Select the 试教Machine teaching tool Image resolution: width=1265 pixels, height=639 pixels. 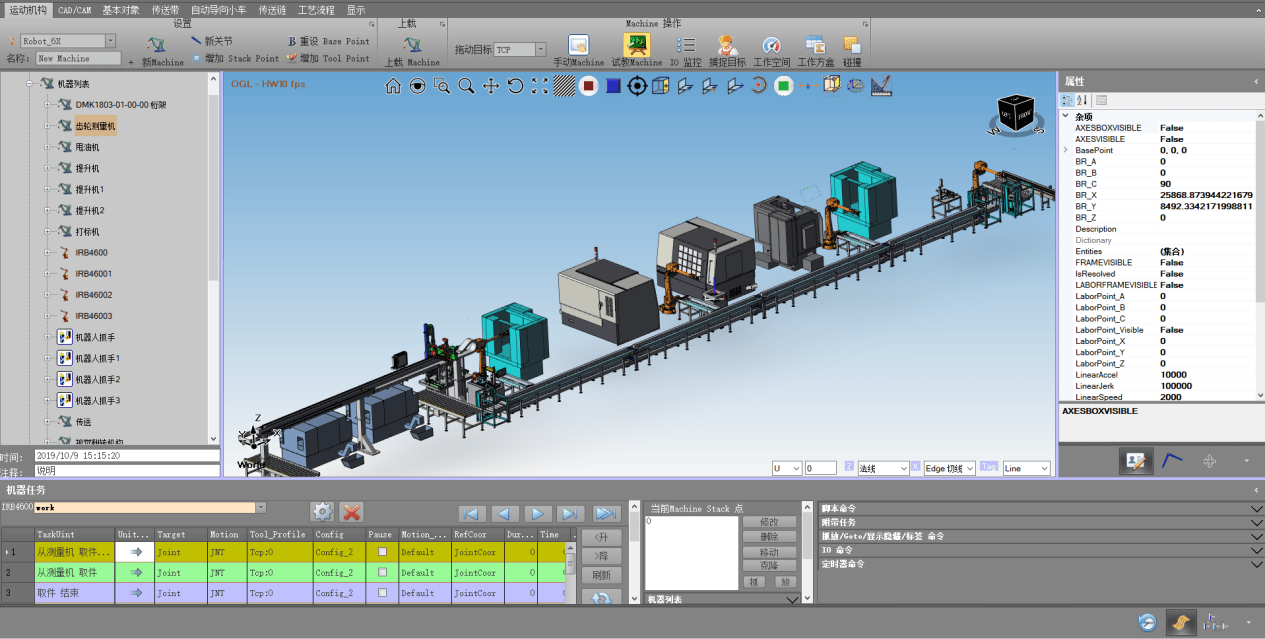(x=636, y=45)
